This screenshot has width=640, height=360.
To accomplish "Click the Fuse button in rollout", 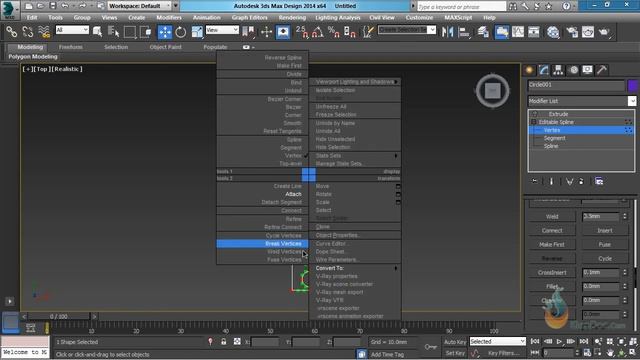I will pyautogui.click(x=605, y=244).
